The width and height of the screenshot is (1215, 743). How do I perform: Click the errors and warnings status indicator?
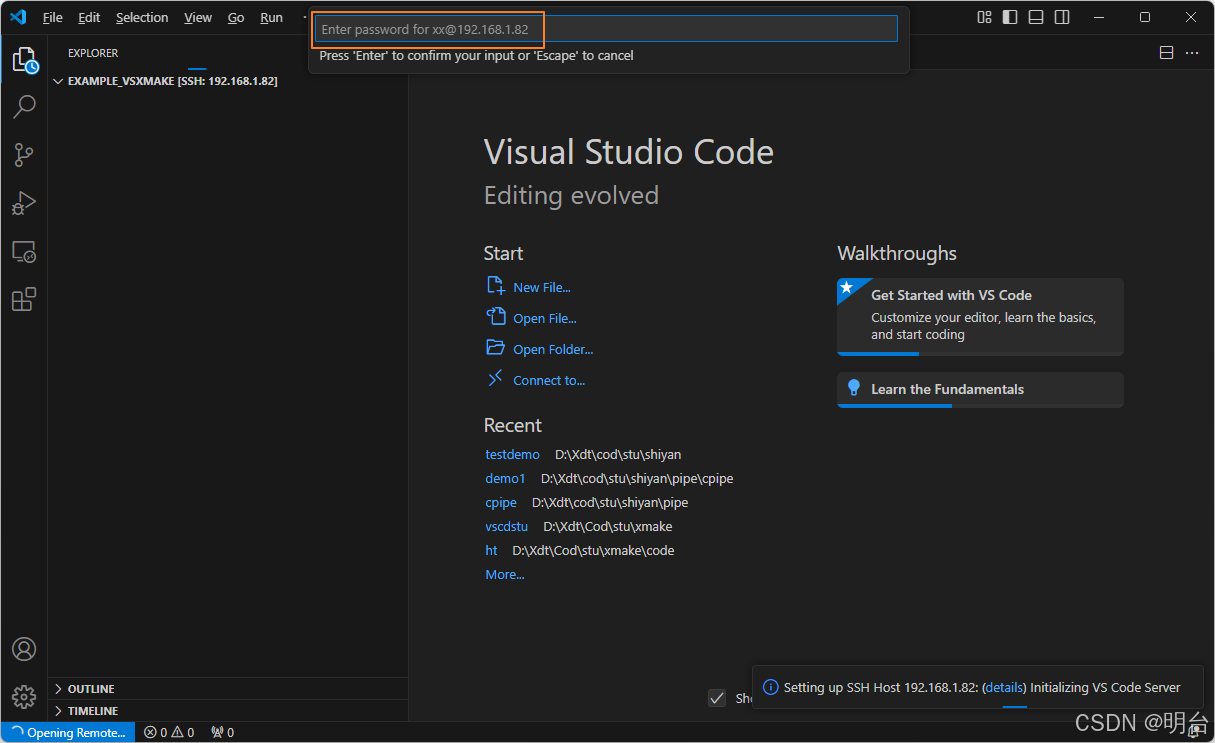(x=169, y=732)
